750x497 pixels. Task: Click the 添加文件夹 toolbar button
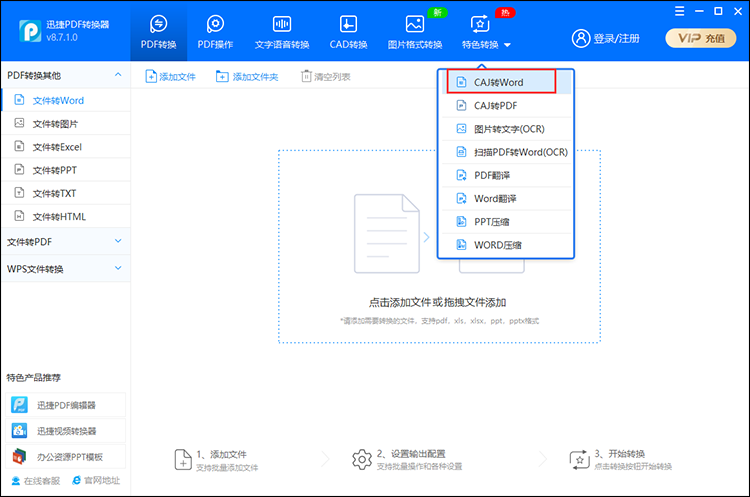coord(247,77)
